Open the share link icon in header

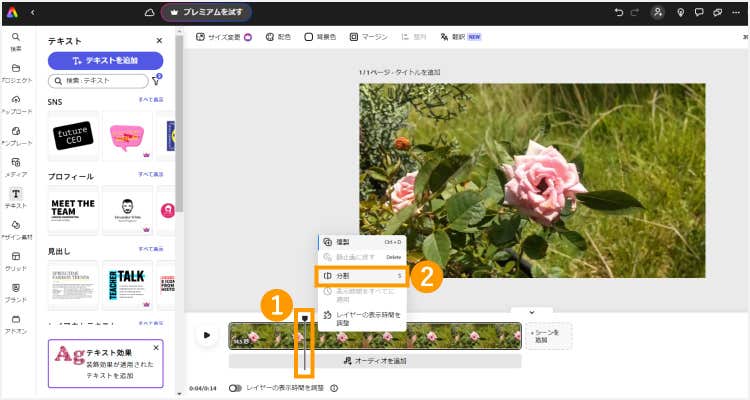[717, 12]
